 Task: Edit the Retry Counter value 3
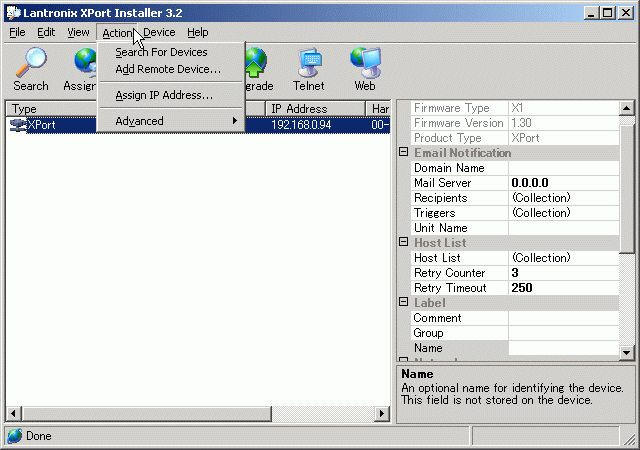click(564, 273)
